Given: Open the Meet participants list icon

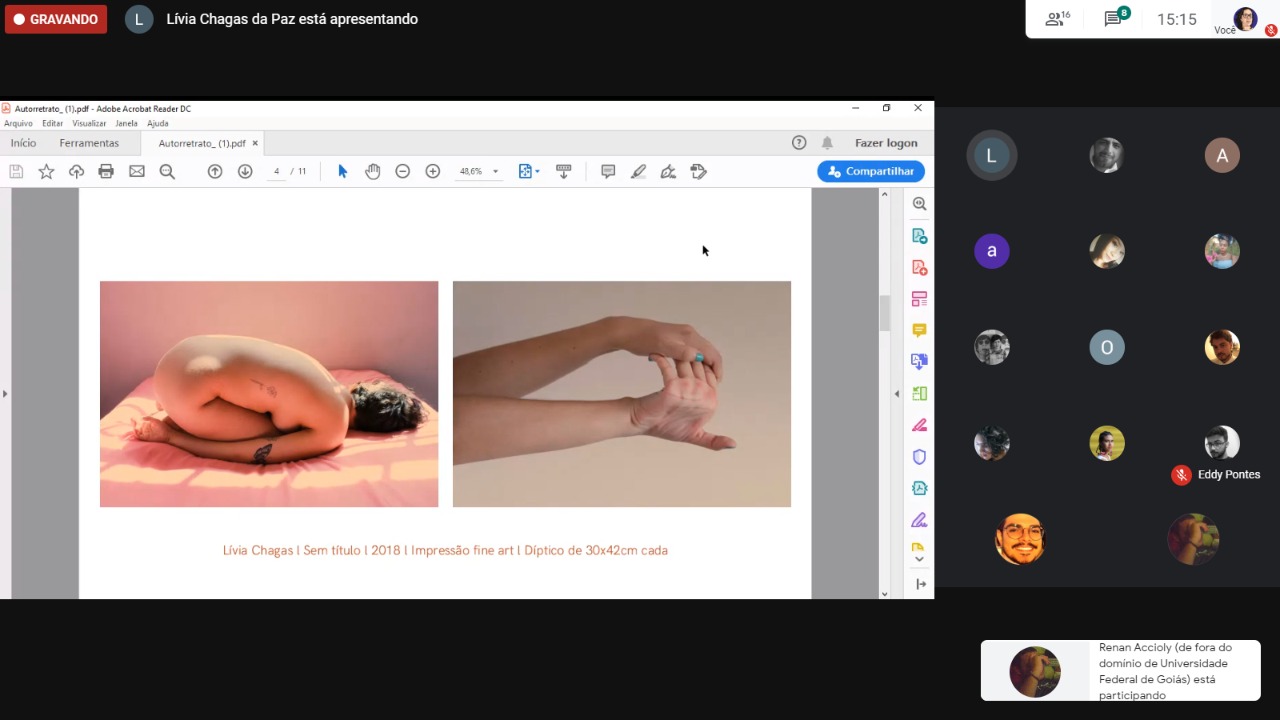Looking at the screenshot, I should (1056, 19).
